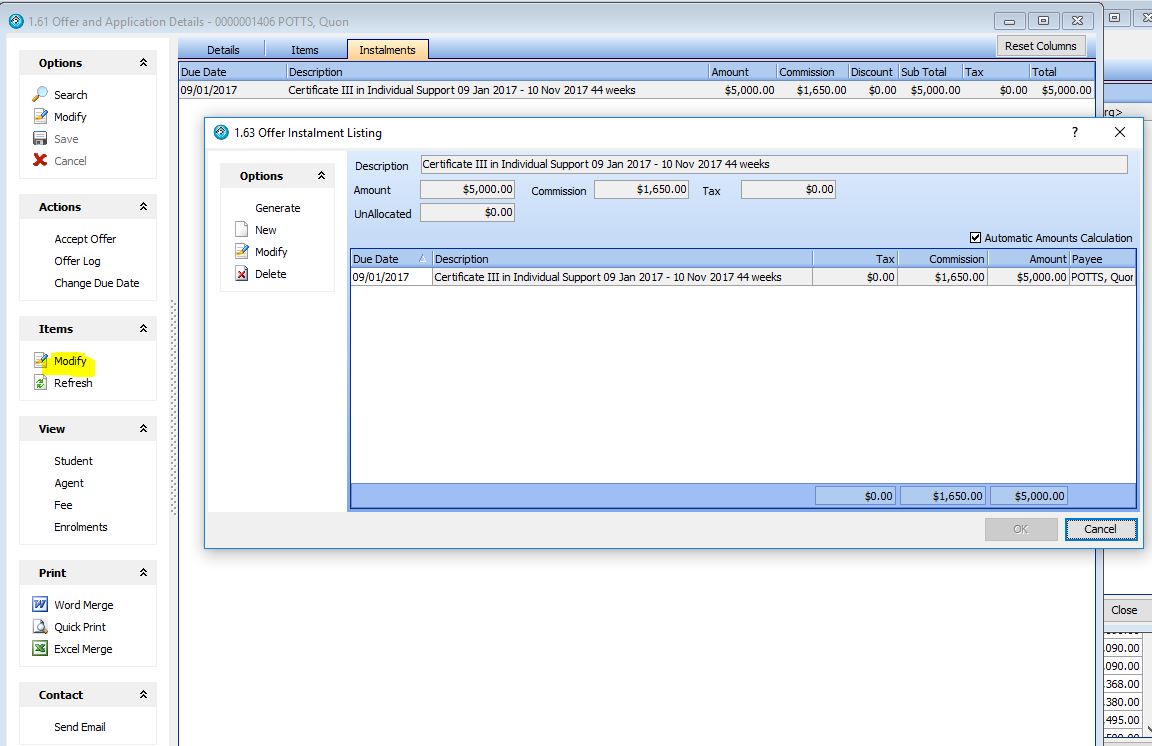Viewport: 1152px width, 746px height.
Task: Collapse the Actions panel chevron
Action: [x=143, y=207]
